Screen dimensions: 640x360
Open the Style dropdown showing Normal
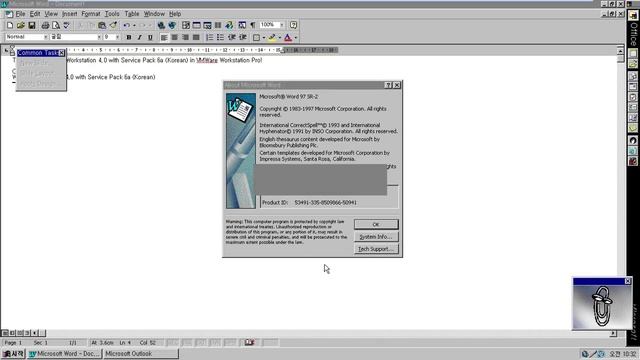[45, 37]
